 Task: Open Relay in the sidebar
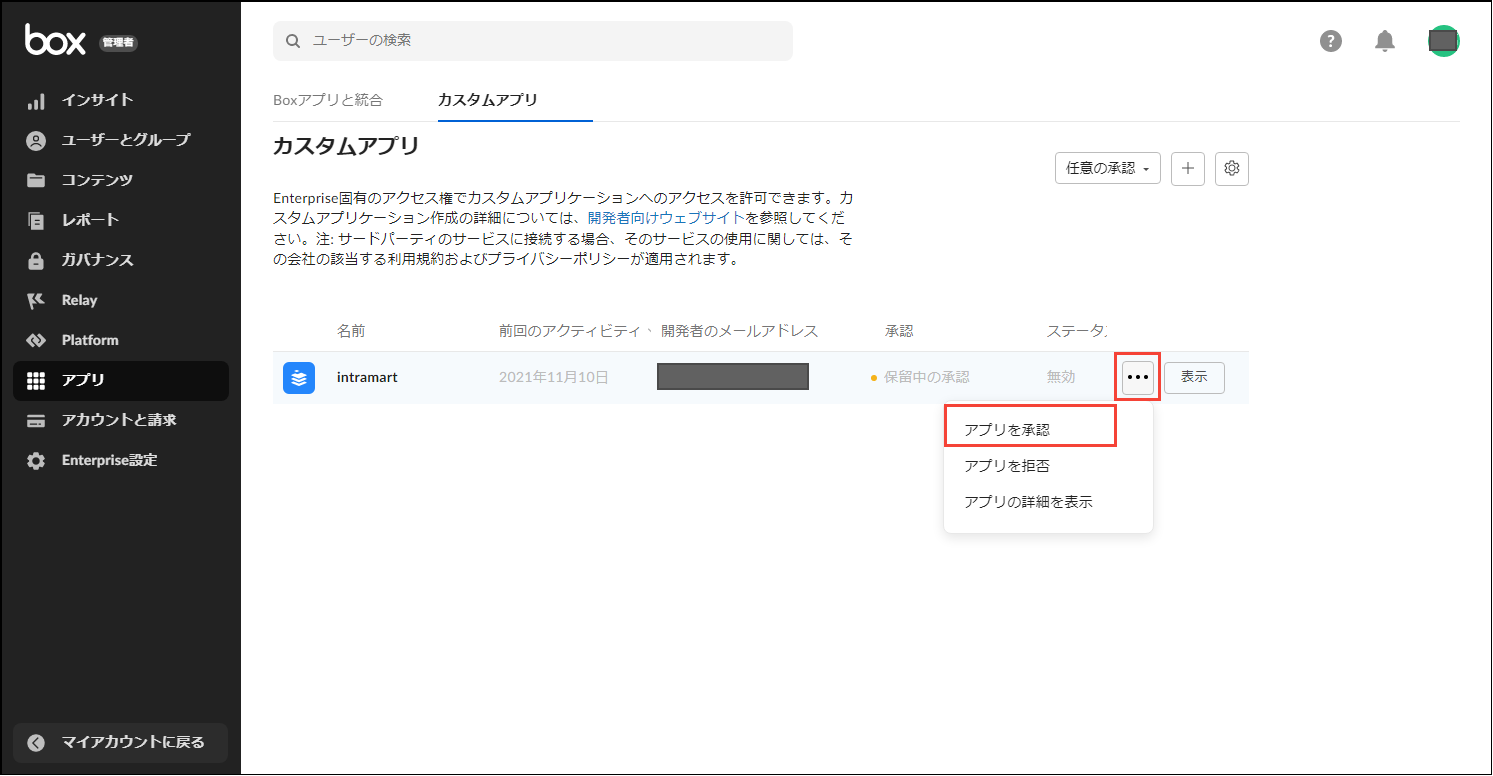pyautogui.click(x=79, y=300)
